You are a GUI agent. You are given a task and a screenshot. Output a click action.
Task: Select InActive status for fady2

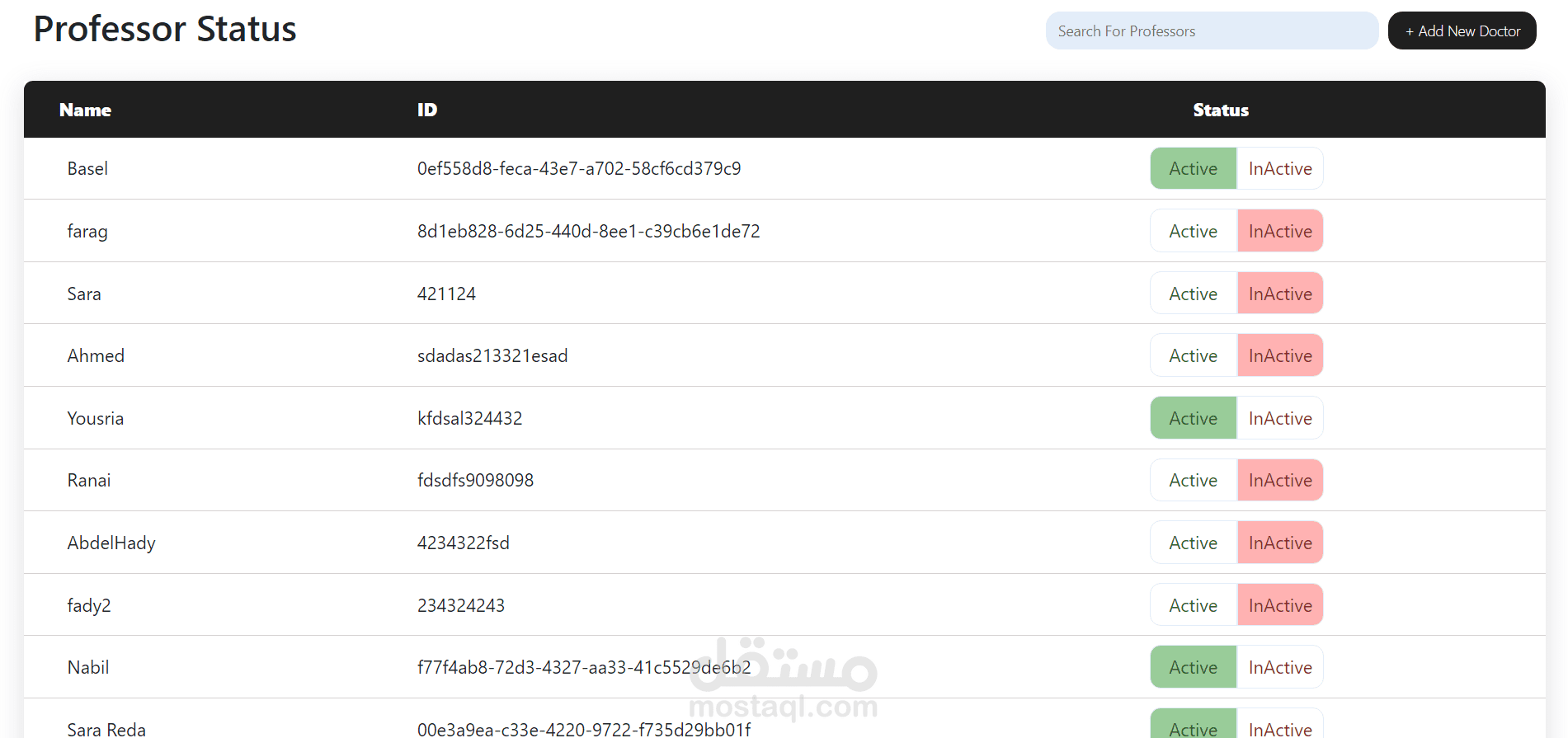[x=1280, y=605]
